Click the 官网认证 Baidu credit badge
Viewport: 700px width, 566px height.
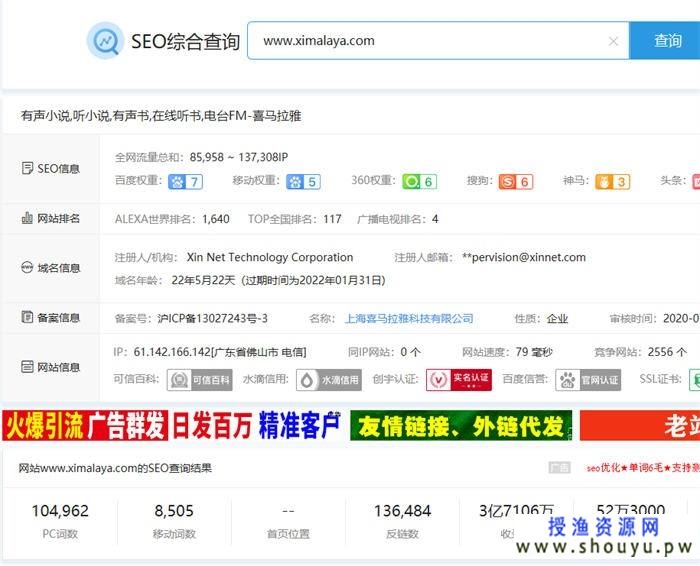tap(589, 380)
